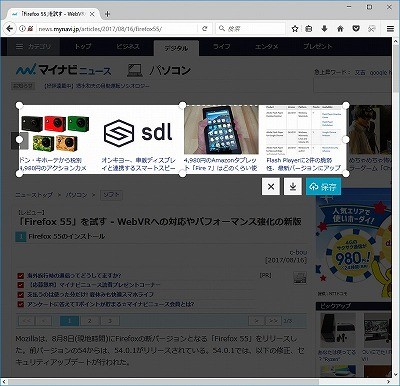The width and height of the screenshot is (400, 386).
Task: Click the URL address bar
Action: pyautogui.click(x=117, y=29)
